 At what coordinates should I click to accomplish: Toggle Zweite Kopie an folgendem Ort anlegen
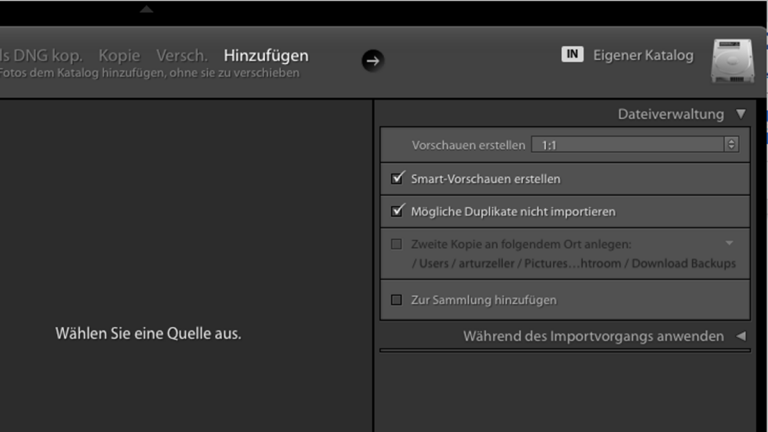pos(397,244)
